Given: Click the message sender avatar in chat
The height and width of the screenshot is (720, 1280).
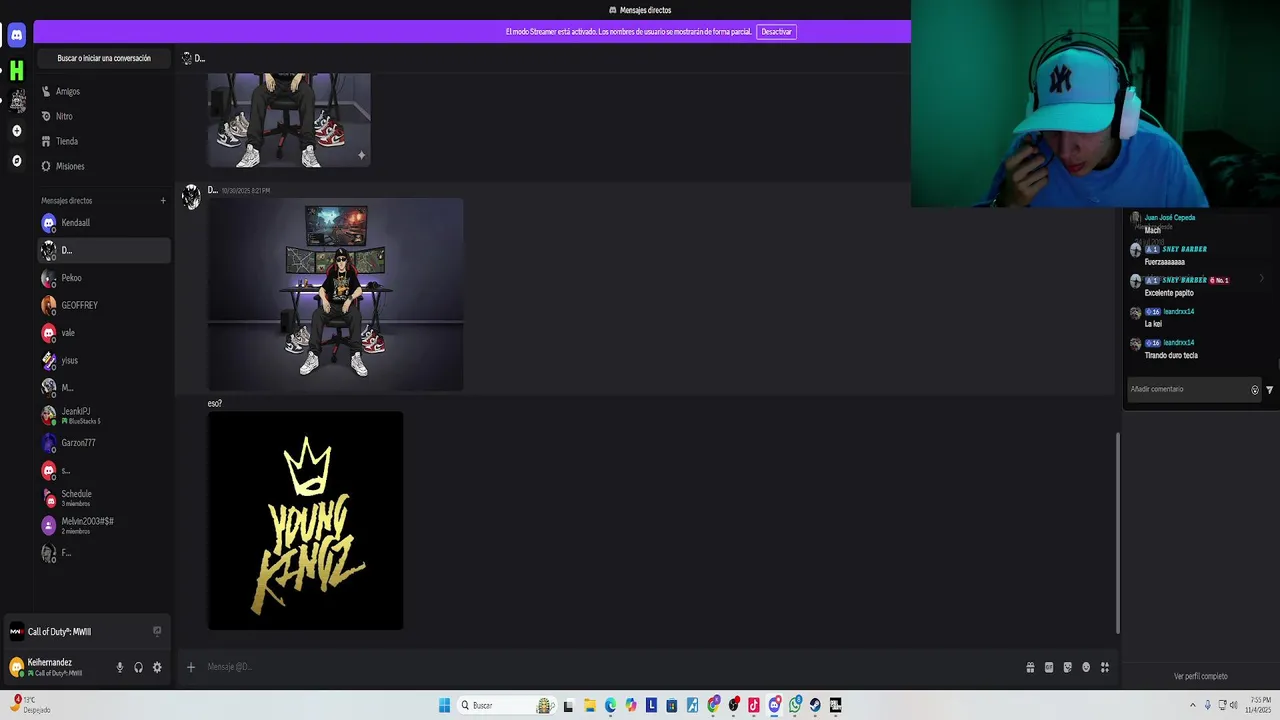Looking at the screenshot, I should pyautogui.click(x=191, y=197).
